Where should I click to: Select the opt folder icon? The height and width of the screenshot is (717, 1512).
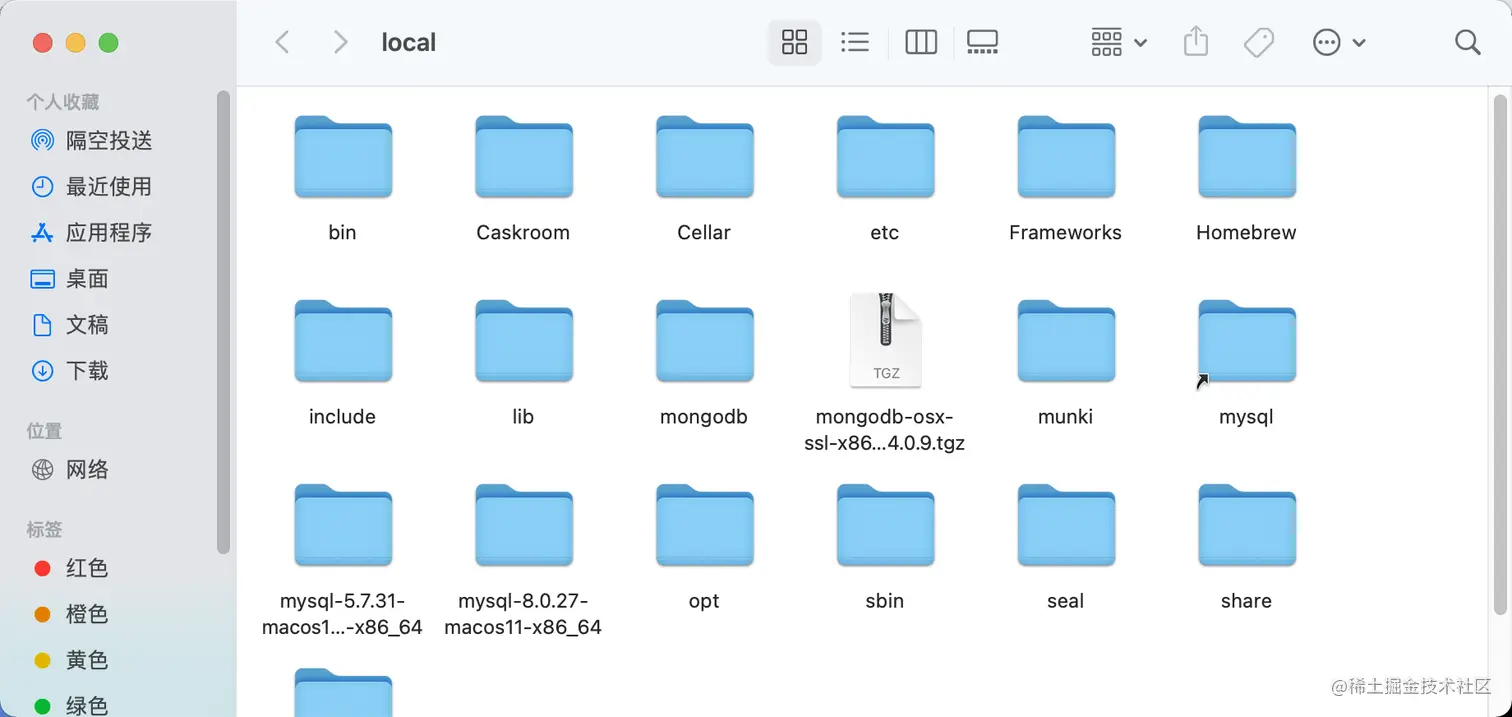pos(705,525)
